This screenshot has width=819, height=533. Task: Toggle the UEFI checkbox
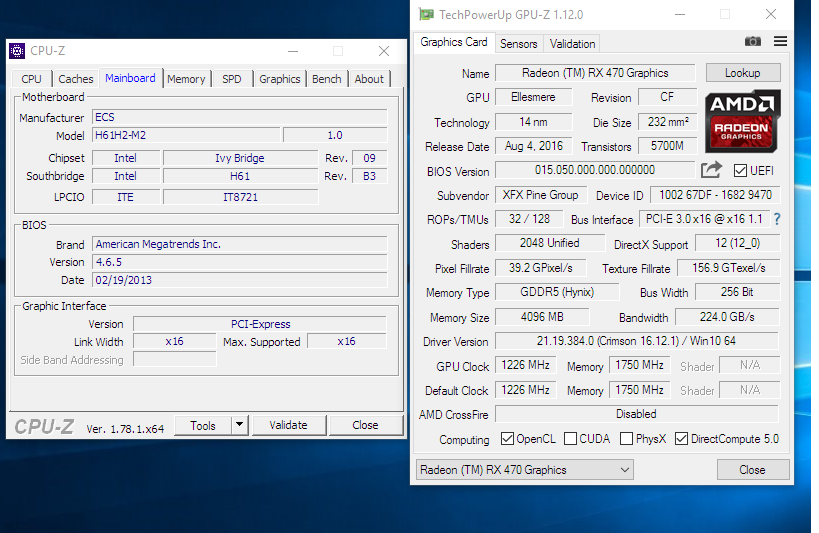pos(740,170)
